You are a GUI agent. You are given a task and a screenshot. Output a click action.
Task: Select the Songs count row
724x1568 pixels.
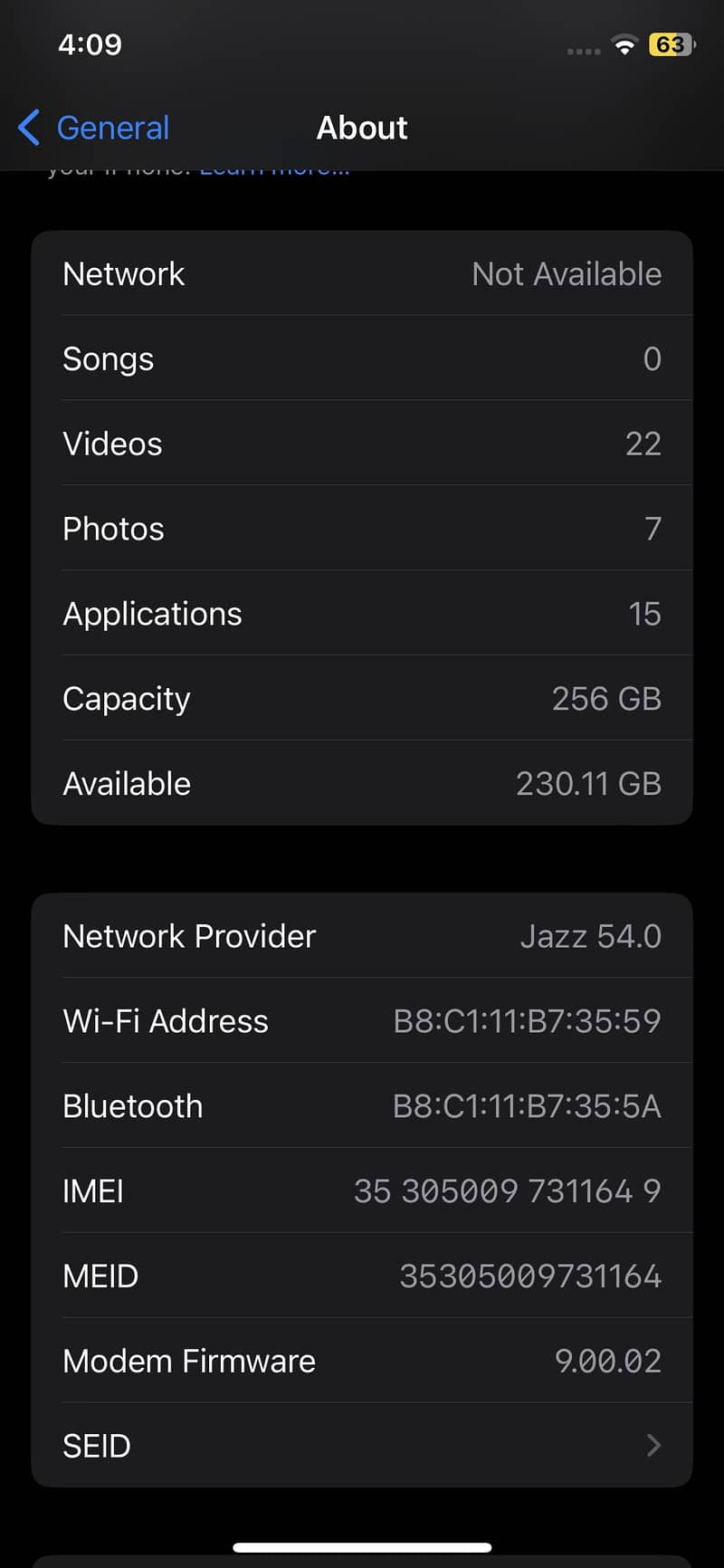(362, 359)
